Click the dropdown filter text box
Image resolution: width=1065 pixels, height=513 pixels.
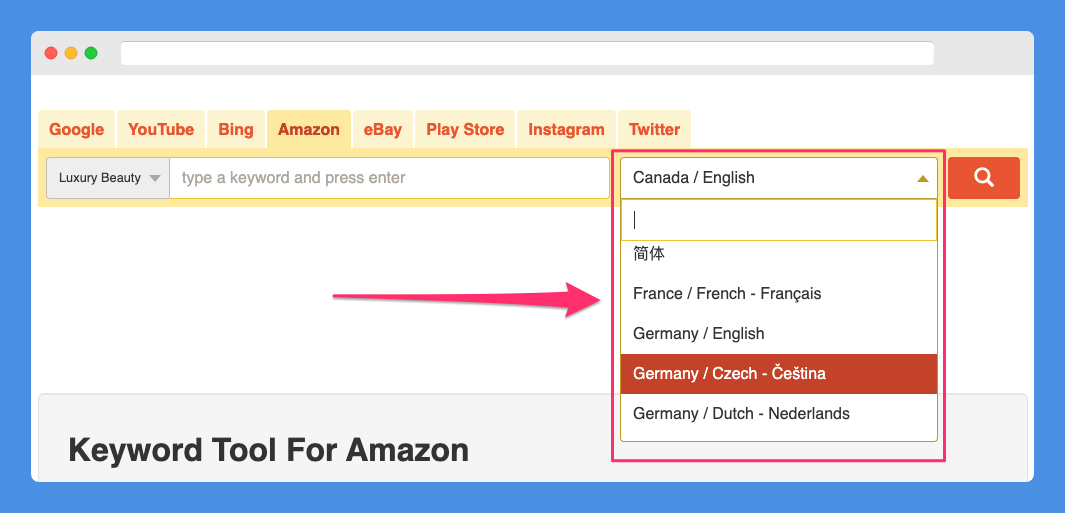tap(779, 220)
